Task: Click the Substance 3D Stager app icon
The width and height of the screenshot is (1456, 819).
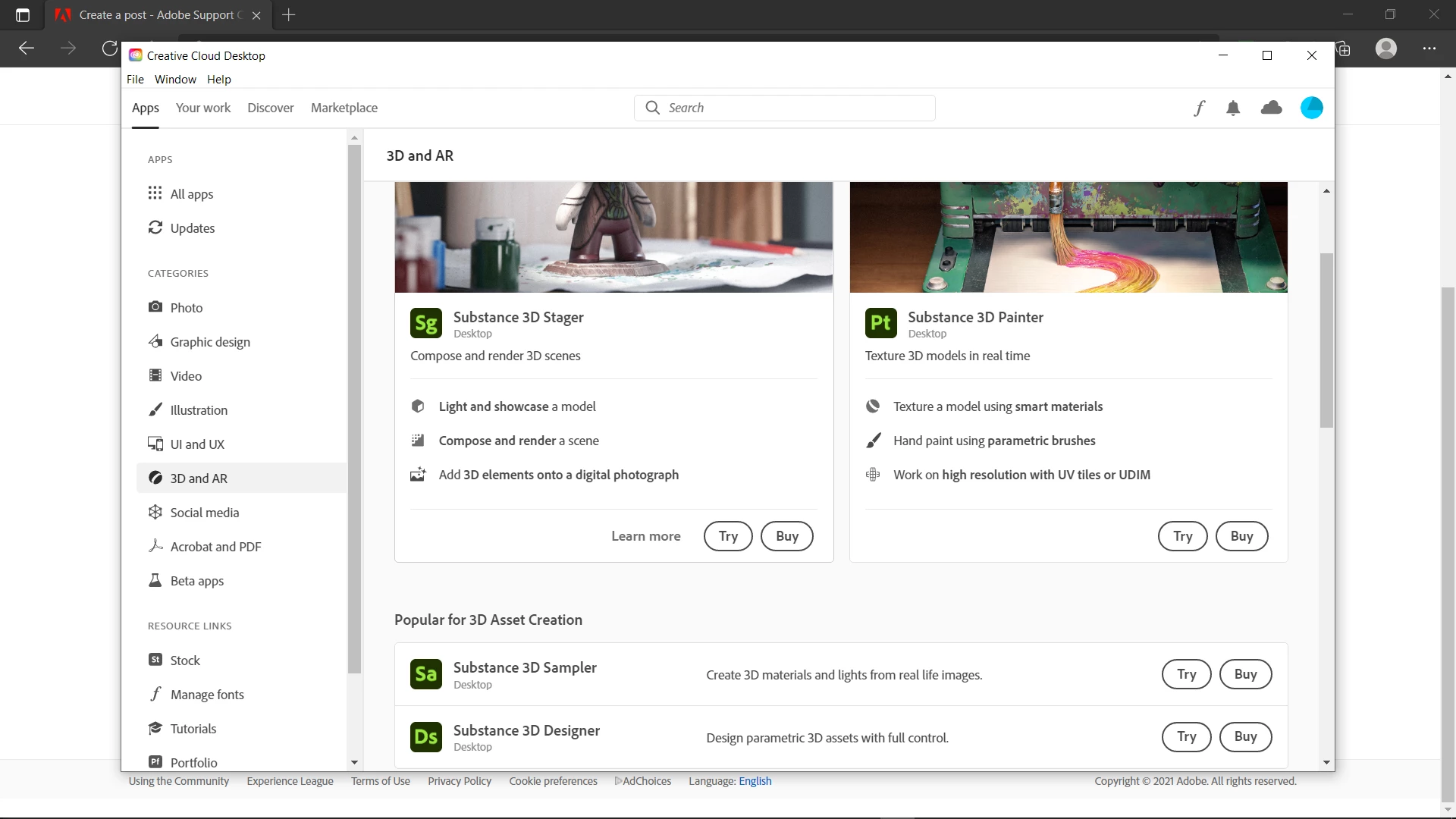Action: coord(426,324)
